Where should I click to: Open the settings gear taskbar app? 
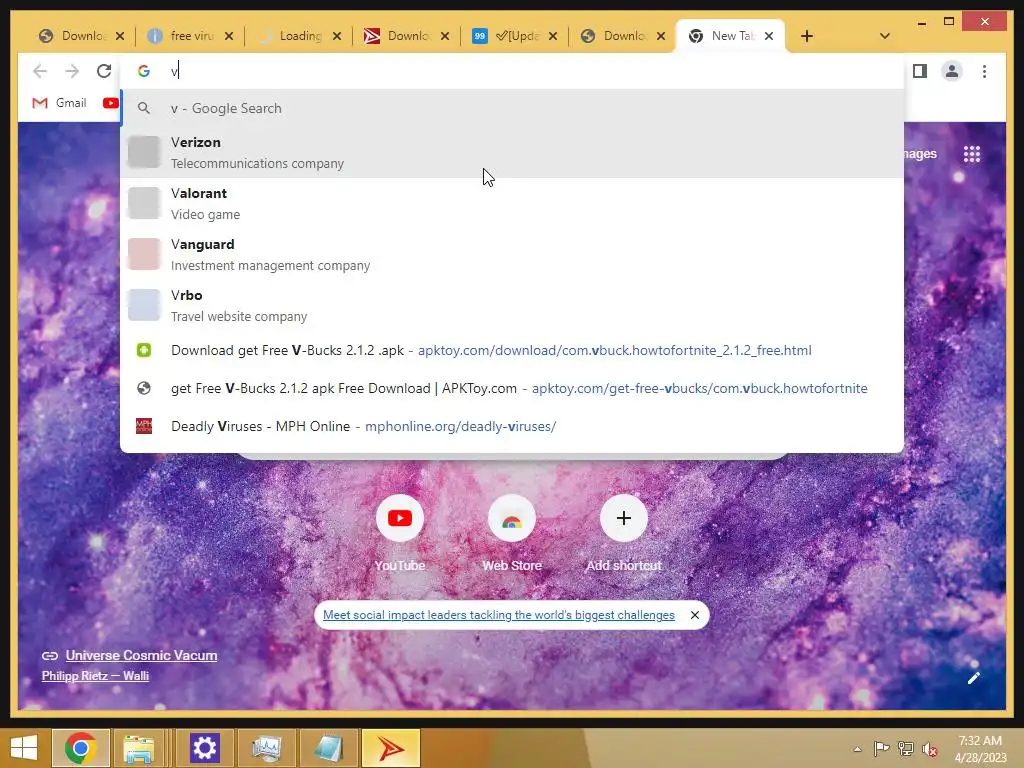click(x=204, y=748)
